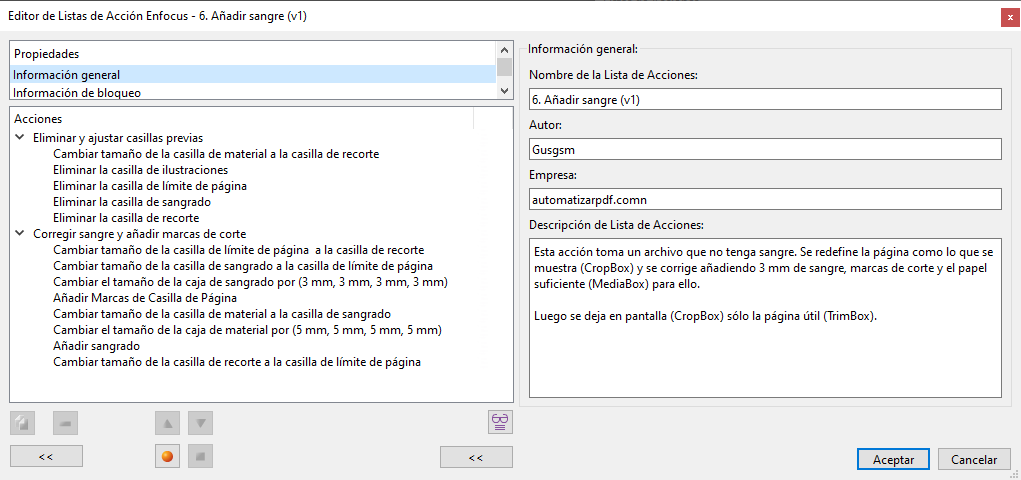Viewport: 1021px width, 480px height.
Task: Confirm with the Aceptar button
Action: click(x=893, y=459)
